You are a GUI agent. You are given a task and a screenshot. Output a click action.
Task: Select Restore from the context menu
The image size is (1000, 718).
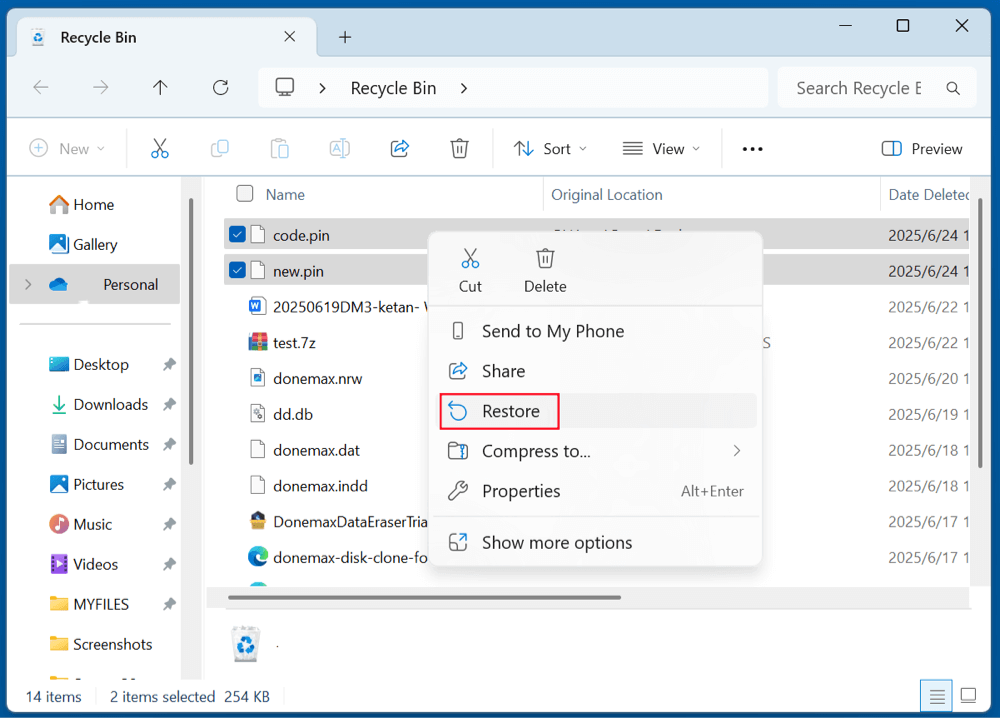[498, 411]
